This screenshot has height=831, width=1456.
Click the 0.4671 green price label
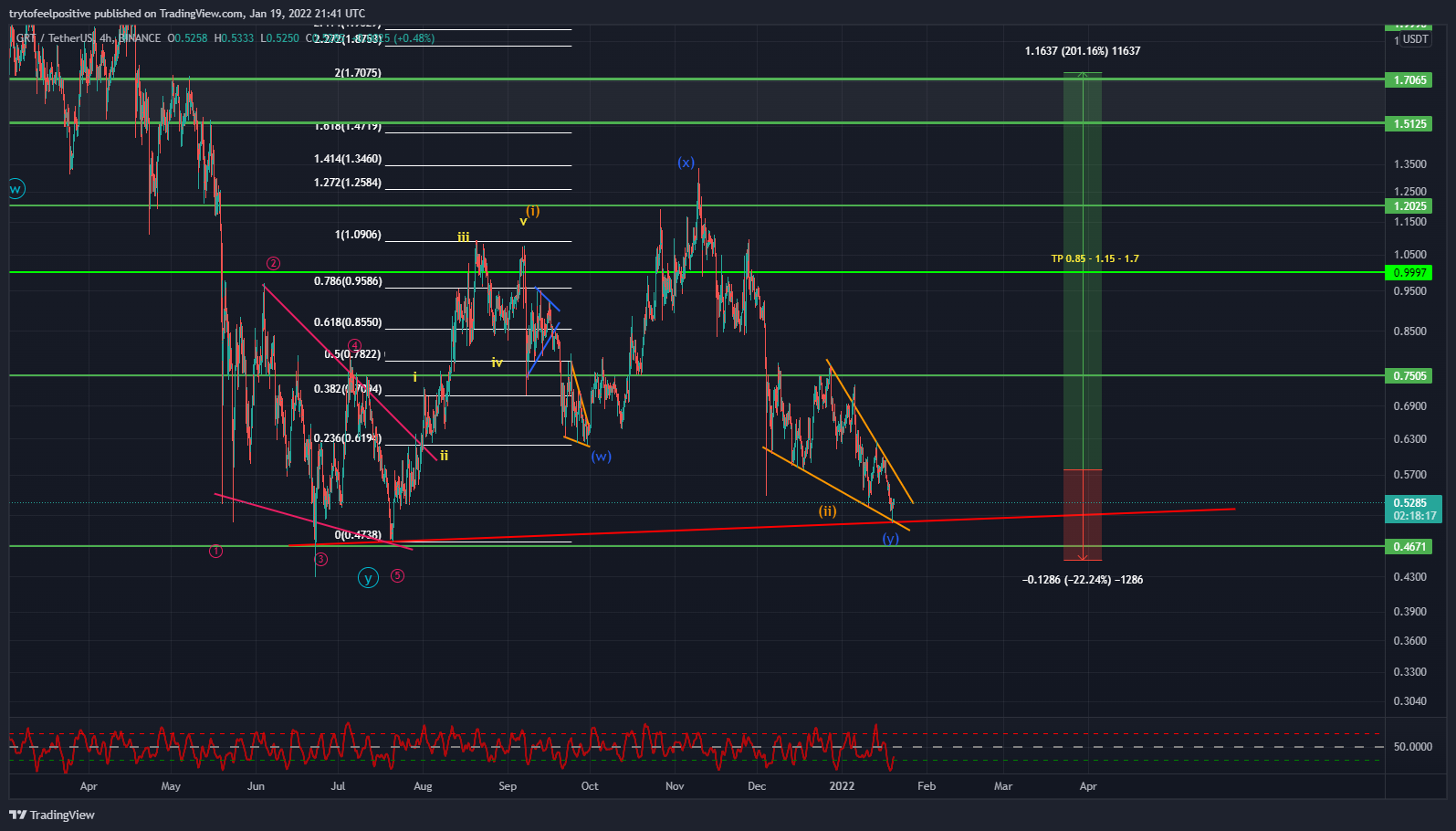[x=1409, y=547]
